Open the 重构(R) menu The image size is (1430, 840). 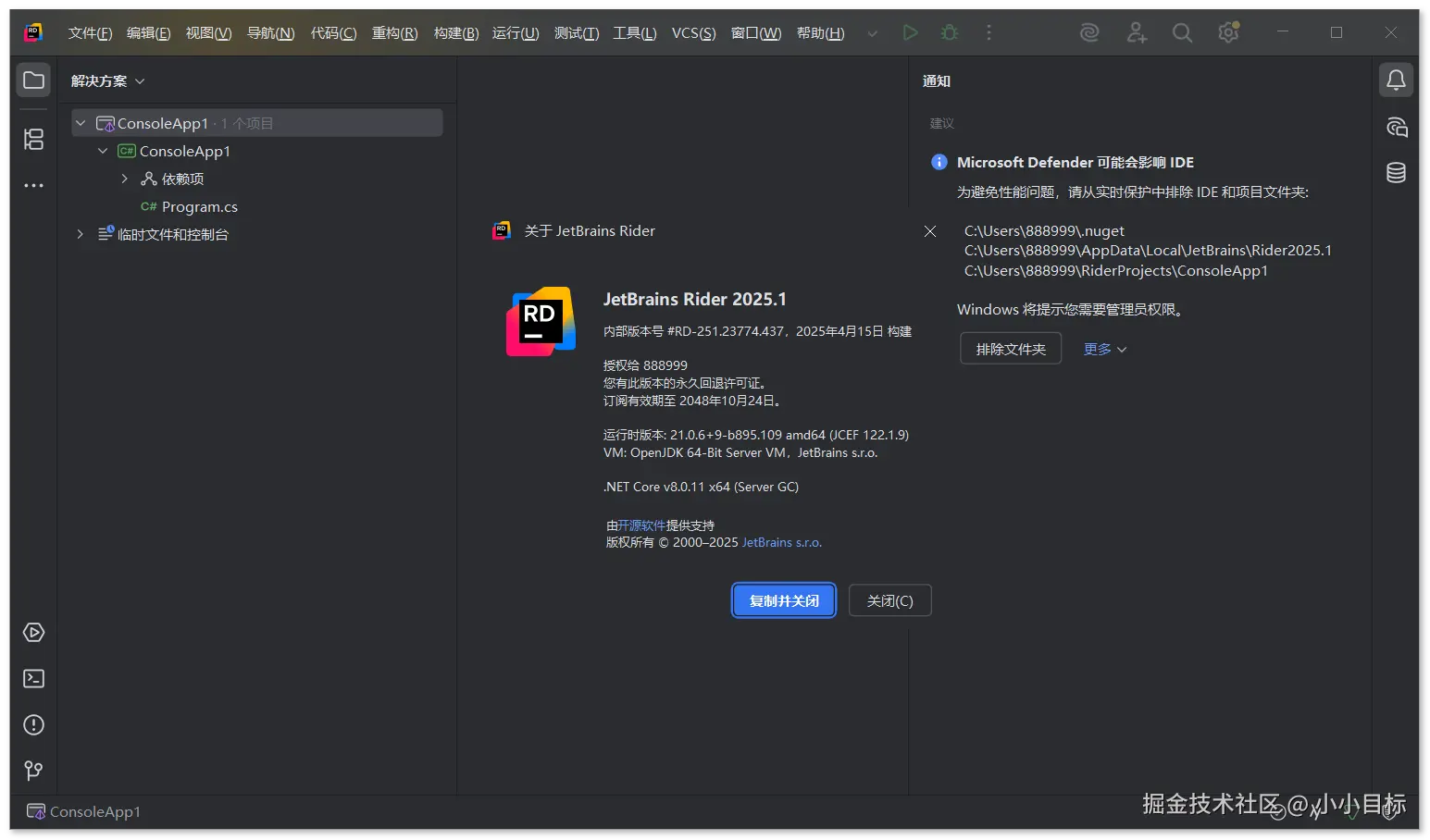(x=395, y=33)
